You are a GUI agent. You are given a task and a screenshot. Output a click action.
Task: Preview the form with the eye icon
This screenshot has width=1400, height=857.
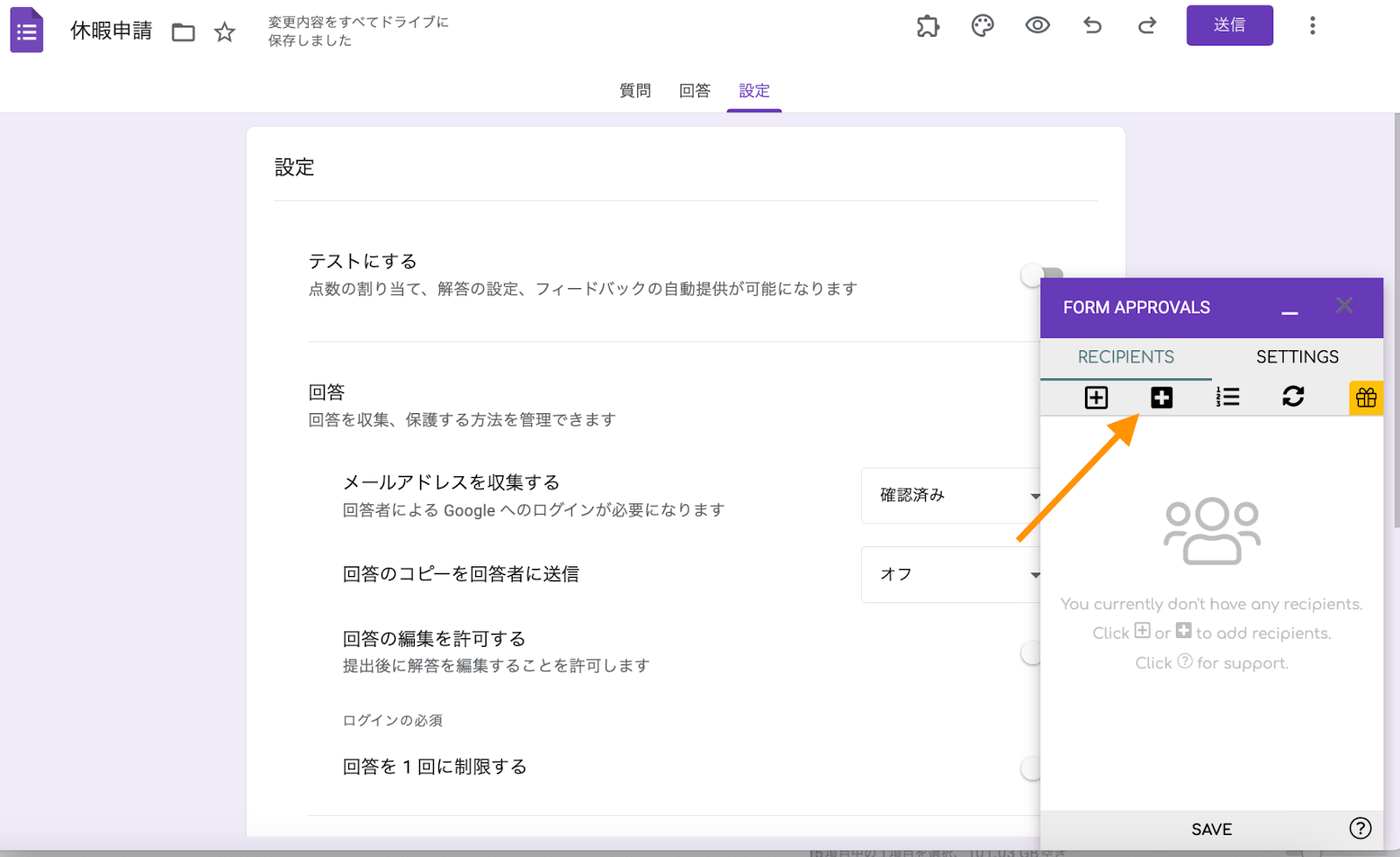(x=1037, y=25)
